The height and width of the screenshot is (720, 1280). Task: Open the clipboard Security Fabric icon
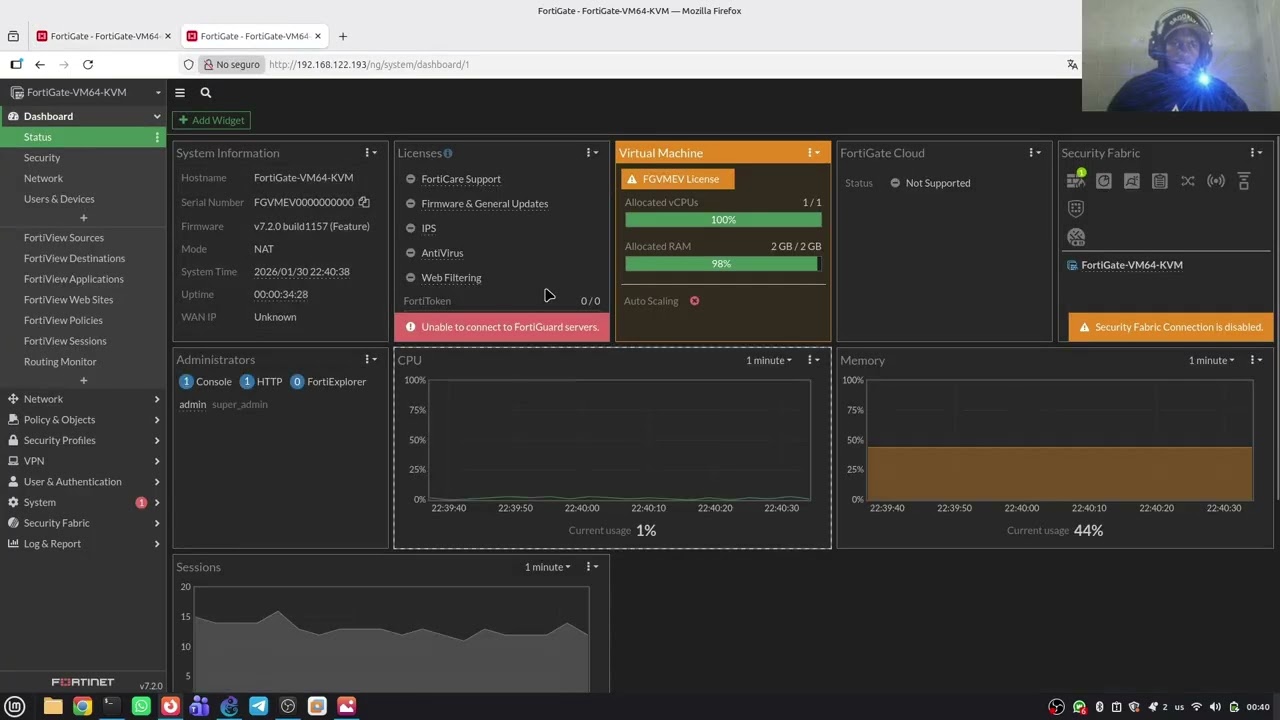[1160, 181]
